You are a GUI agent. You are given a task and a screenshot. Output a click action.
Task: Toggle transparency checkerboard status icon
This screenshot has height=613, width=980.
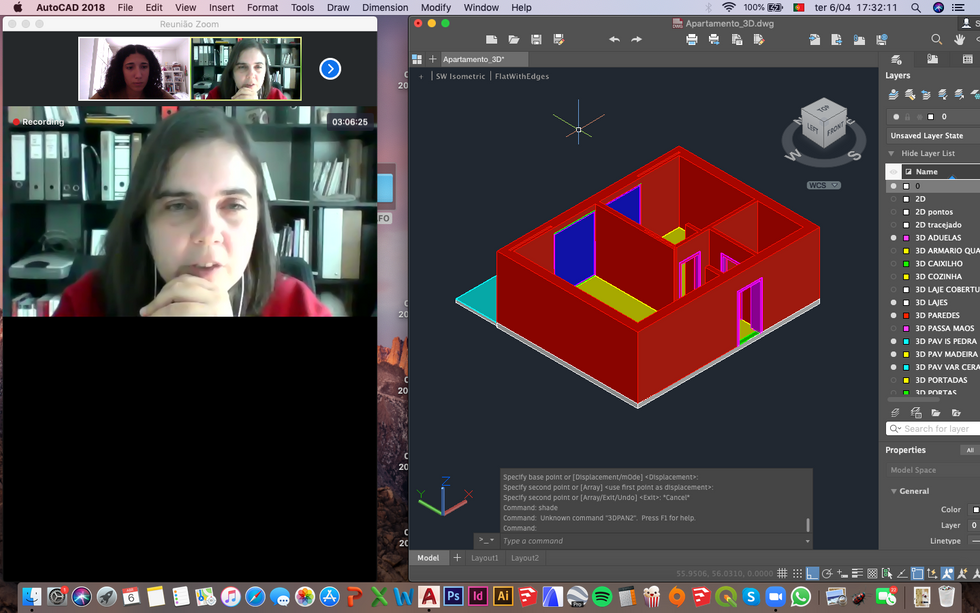[x=872, y=573]
